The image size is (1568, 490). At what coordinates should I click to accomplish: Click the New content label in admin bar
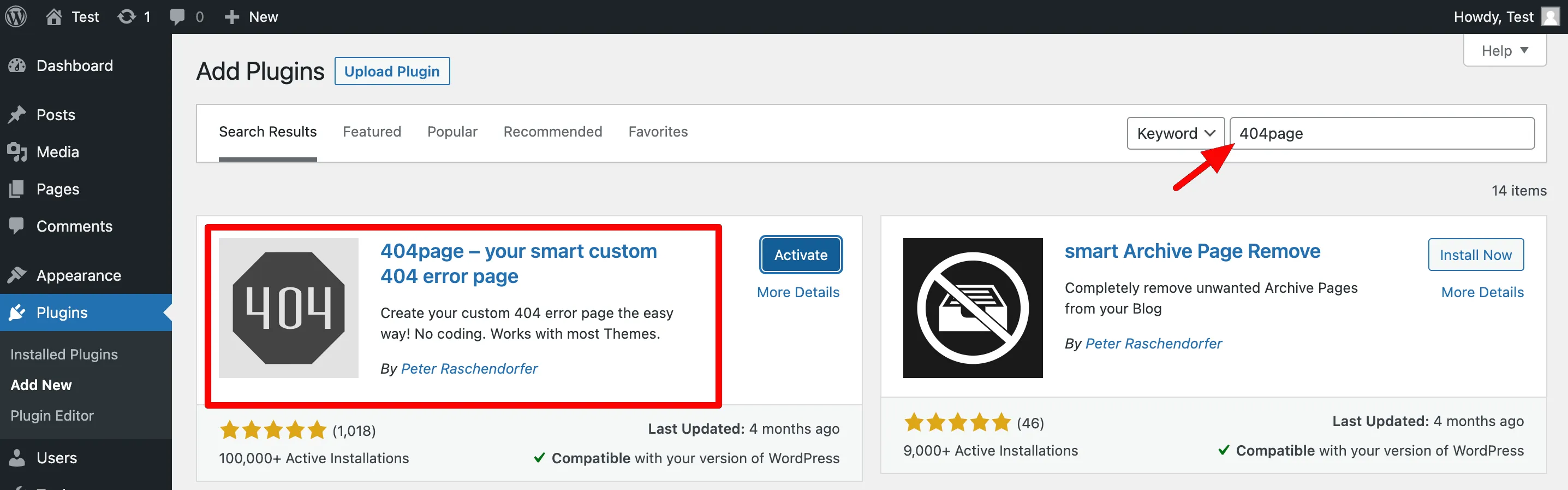point(264,16)
